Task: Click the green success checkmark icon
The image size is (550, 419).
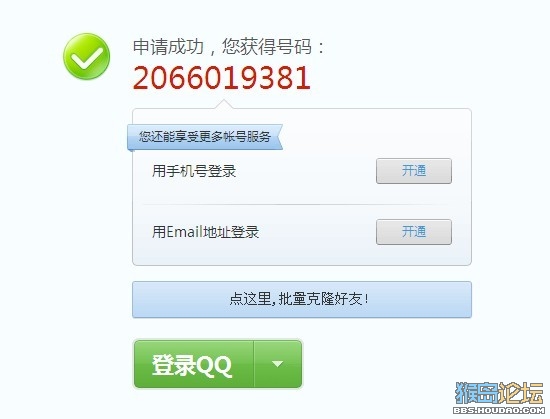Action: 86,56
